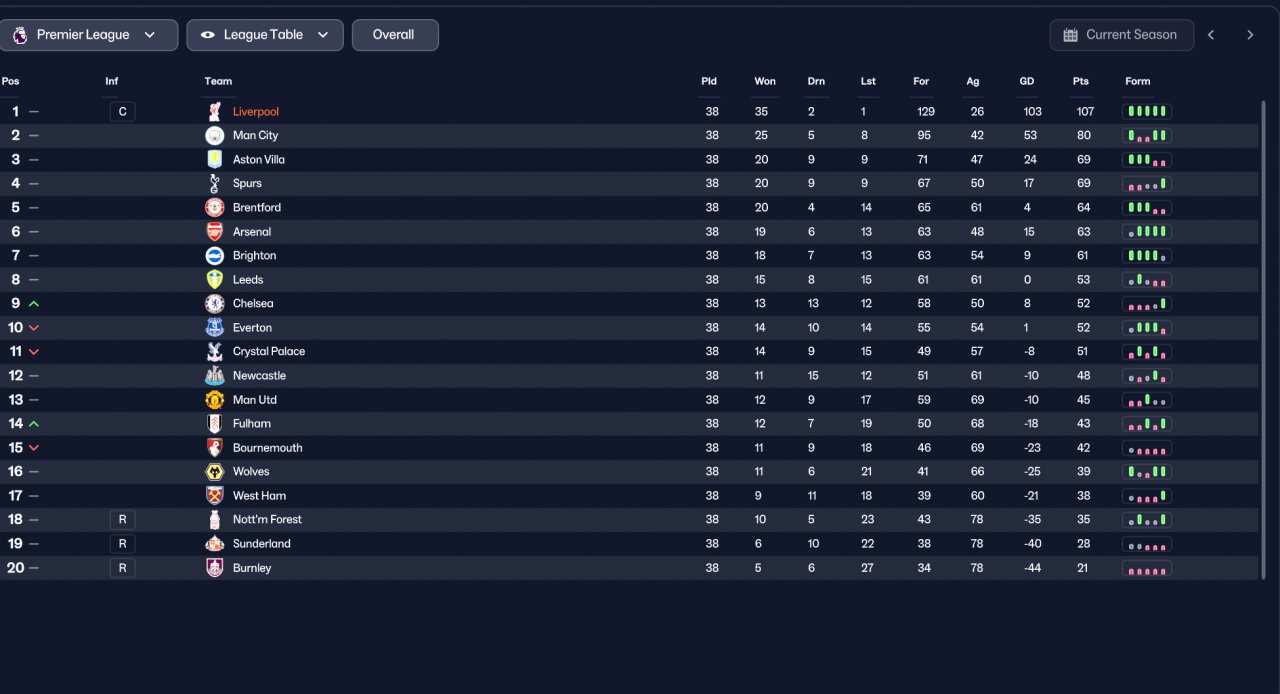The width and height of the screenshot is (1280, 694).
Task: Click the Arsenal crest icon
Action: tap(214, 232)
